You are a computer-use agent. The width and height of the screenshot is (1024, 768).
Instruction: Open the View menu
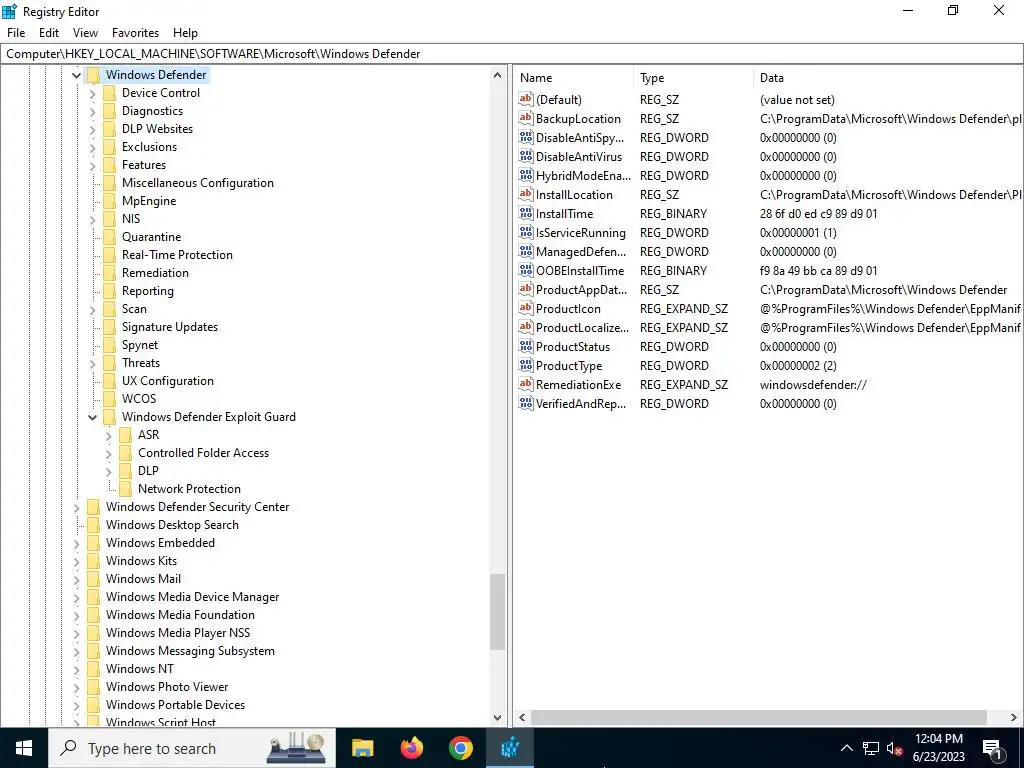[85, 33]
